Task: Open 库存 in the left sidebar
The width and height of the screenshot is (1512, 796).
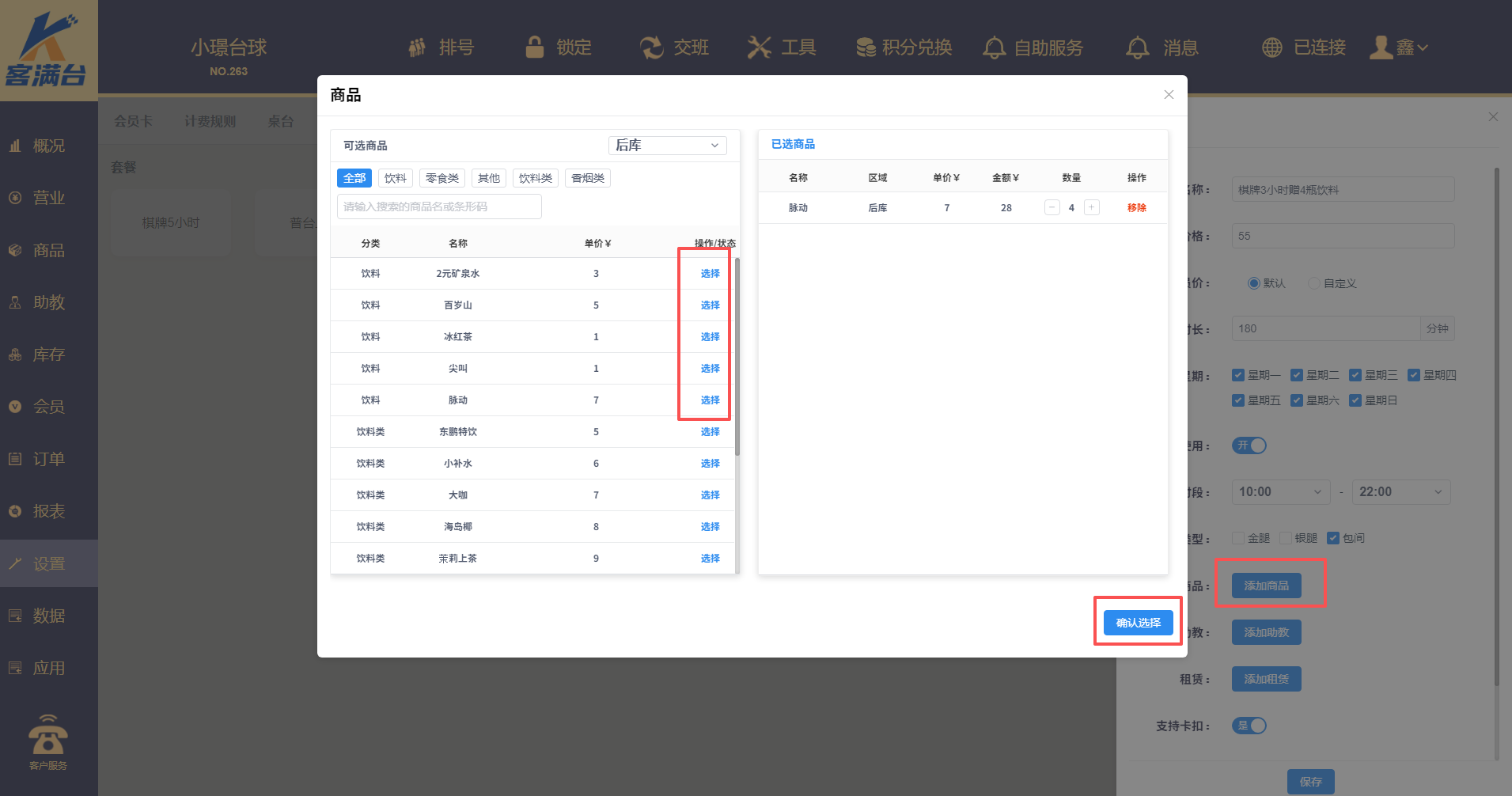Action: click(x=48, y=354)
